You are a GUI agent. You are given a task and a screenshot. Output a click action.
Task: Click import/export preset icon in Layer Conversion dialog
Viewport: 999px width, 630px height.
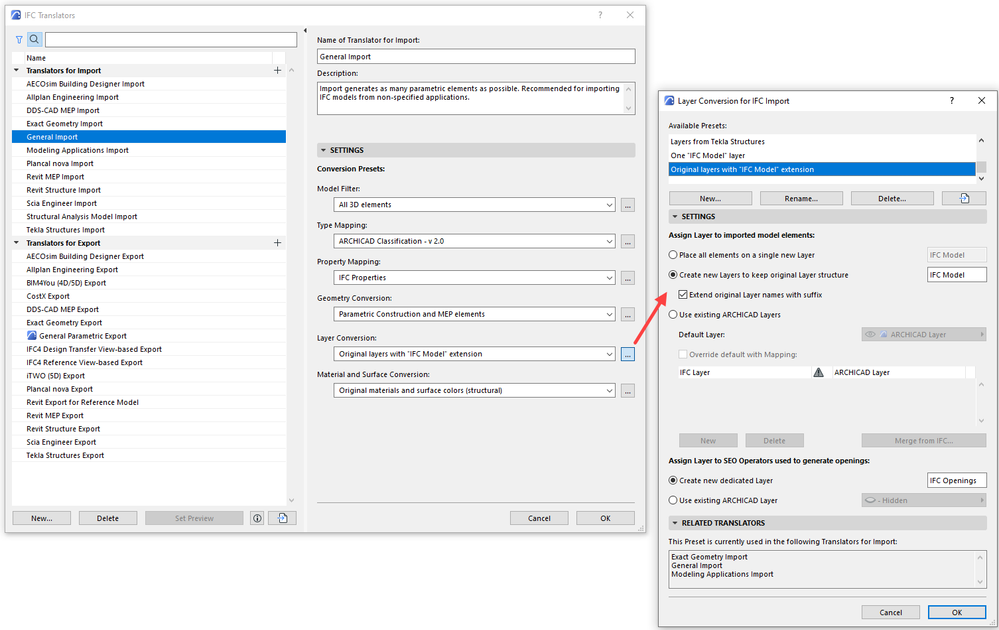coord(964,199)
